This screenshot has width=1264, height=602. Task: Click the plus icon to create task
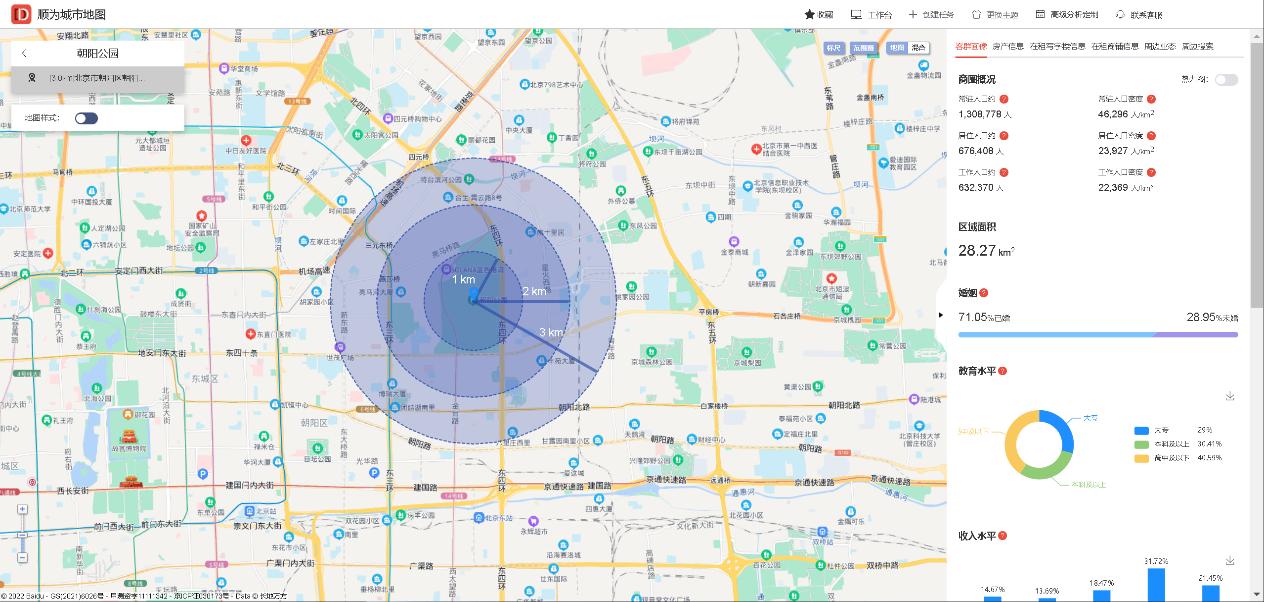(x=912, y=15)
